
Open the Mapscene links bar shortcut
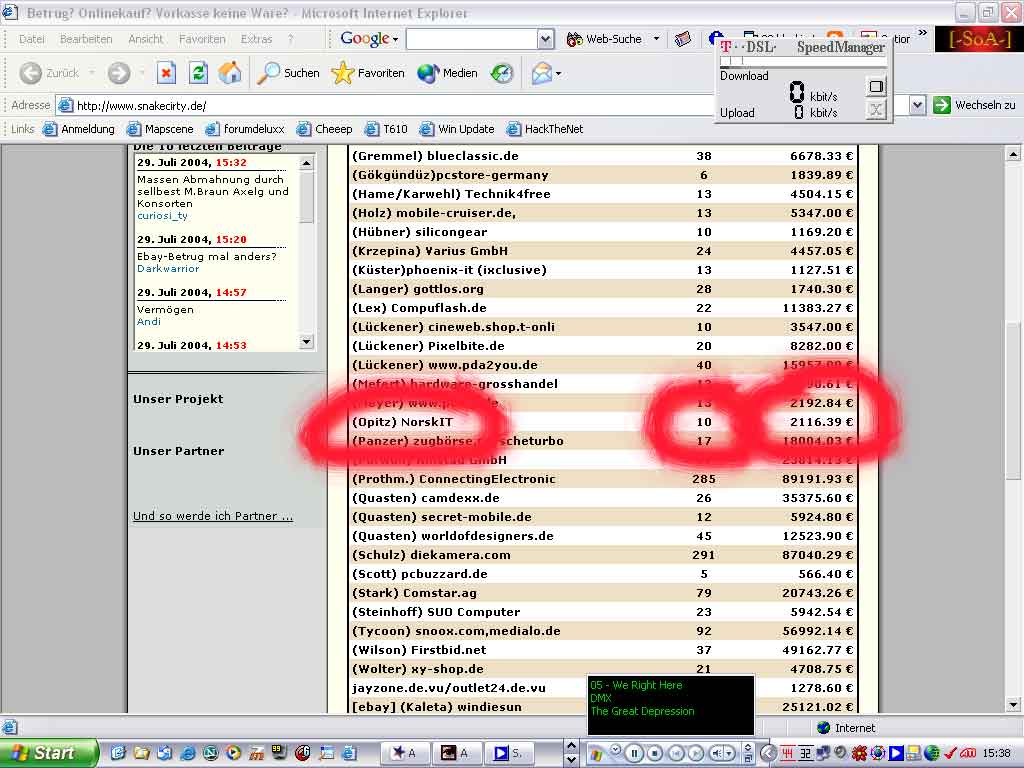point(160,129)
